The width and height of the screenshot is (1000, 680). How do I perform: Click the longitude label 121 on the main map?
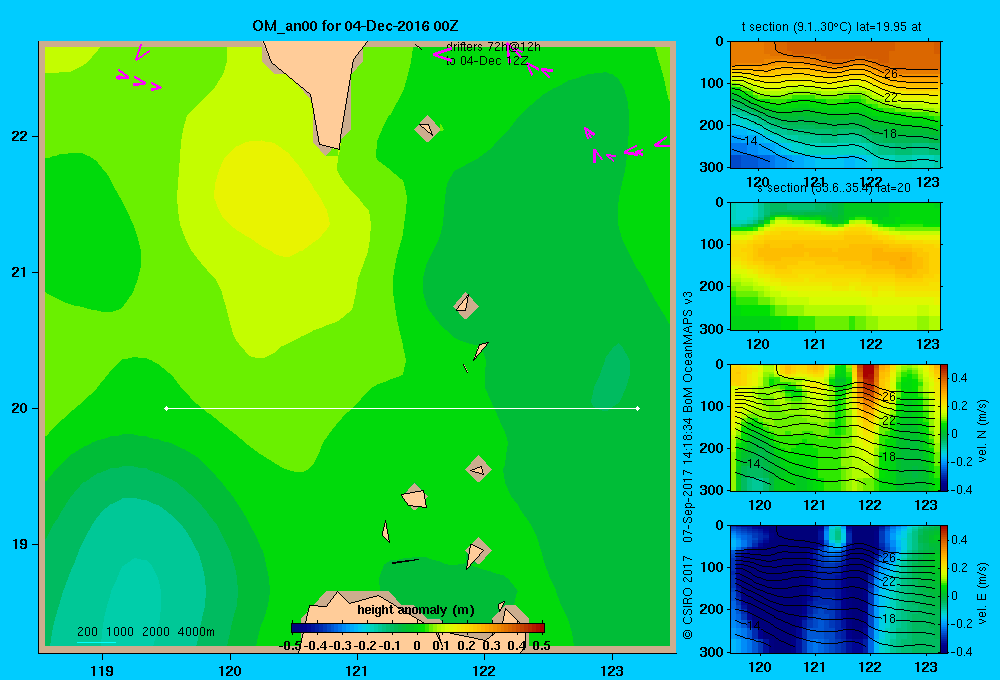(357, 670)
